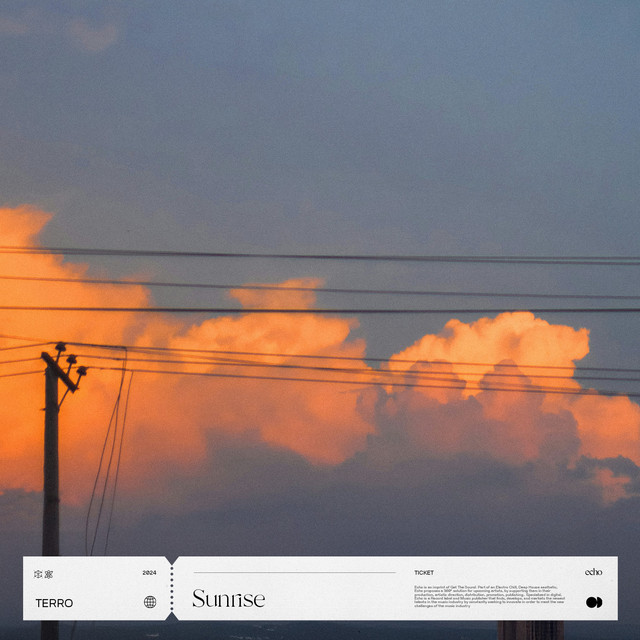Click the small orange cloud in center
Viewport: 640px width, 640px height.
click(275, 295)
